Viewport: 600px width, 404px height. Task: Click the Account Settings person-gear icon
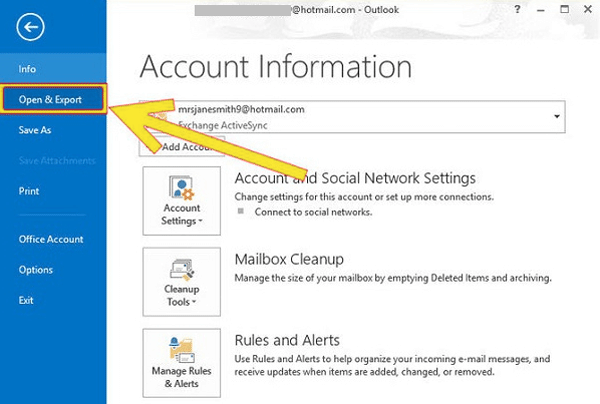click(181, 187)
